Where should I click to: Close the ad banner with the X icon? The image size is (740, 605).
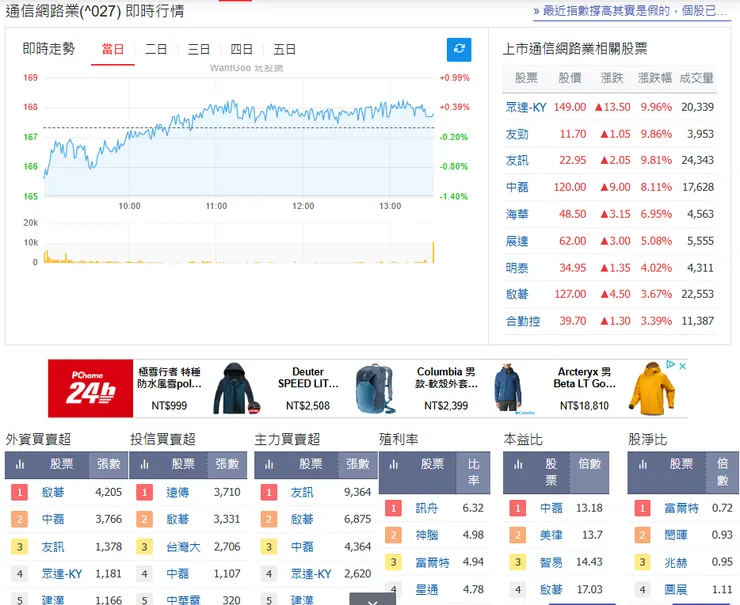[682, 366]
